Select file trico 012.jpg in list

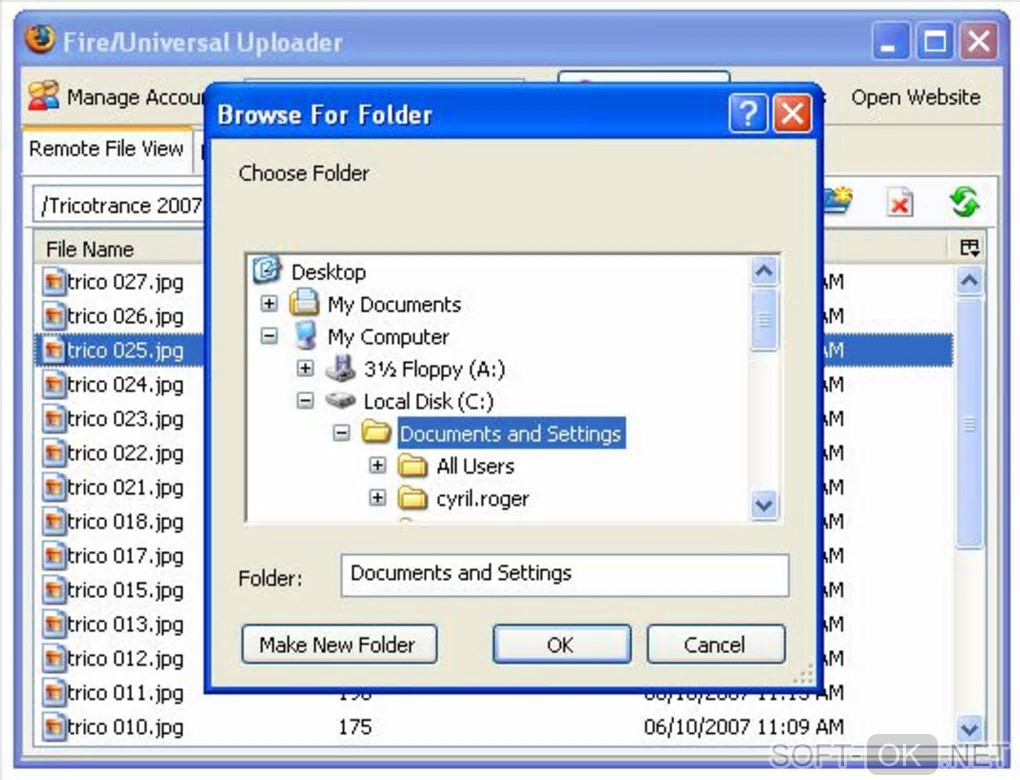click(126, 659)
